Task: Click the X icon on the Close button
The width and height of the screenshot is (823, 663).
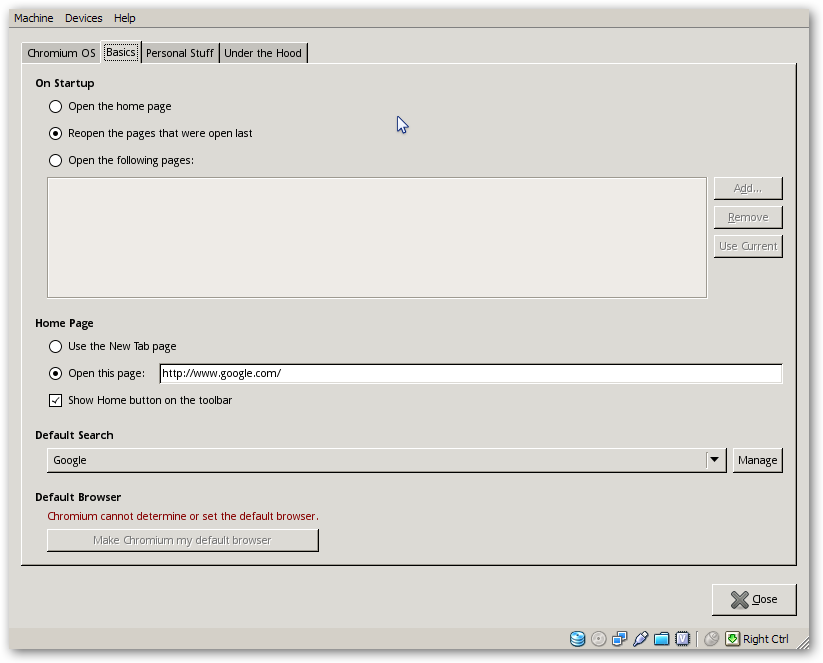Action: point(740,599)
